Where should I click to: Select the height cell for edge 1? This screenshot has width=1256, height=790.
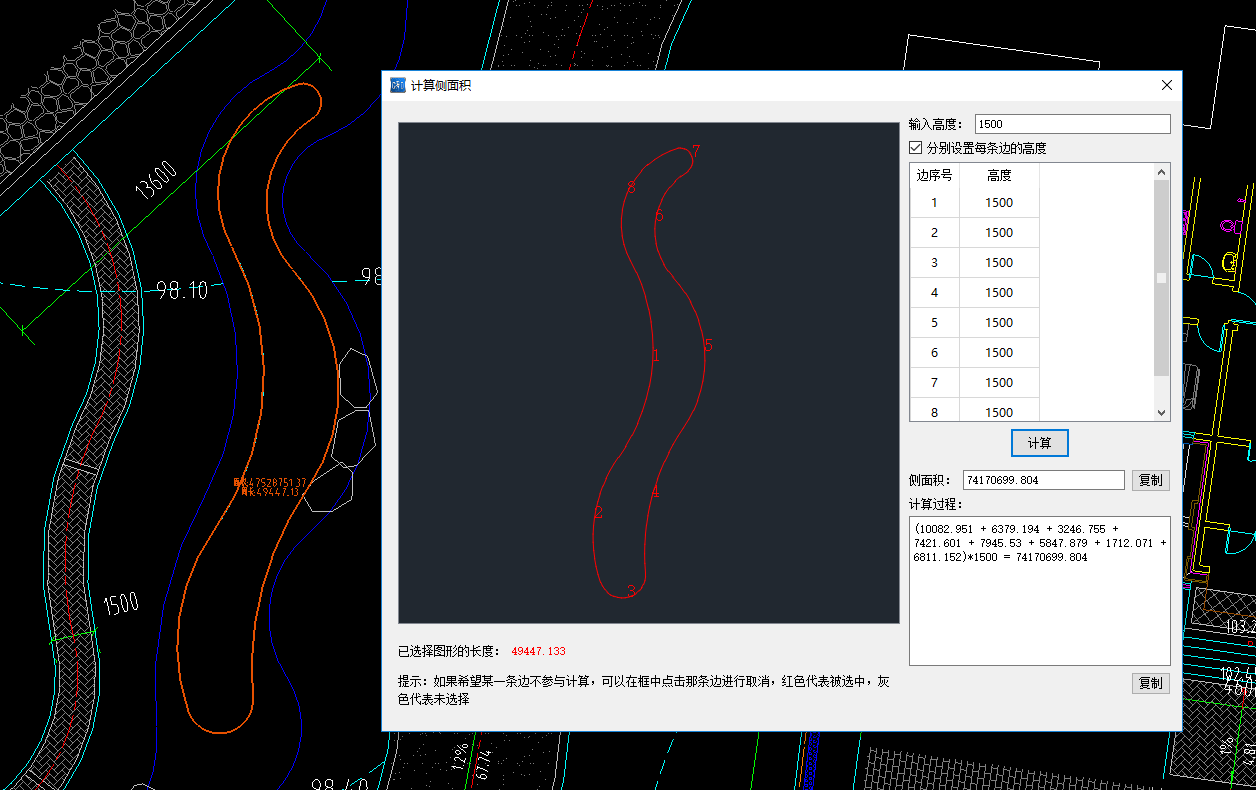click(999, 203)
